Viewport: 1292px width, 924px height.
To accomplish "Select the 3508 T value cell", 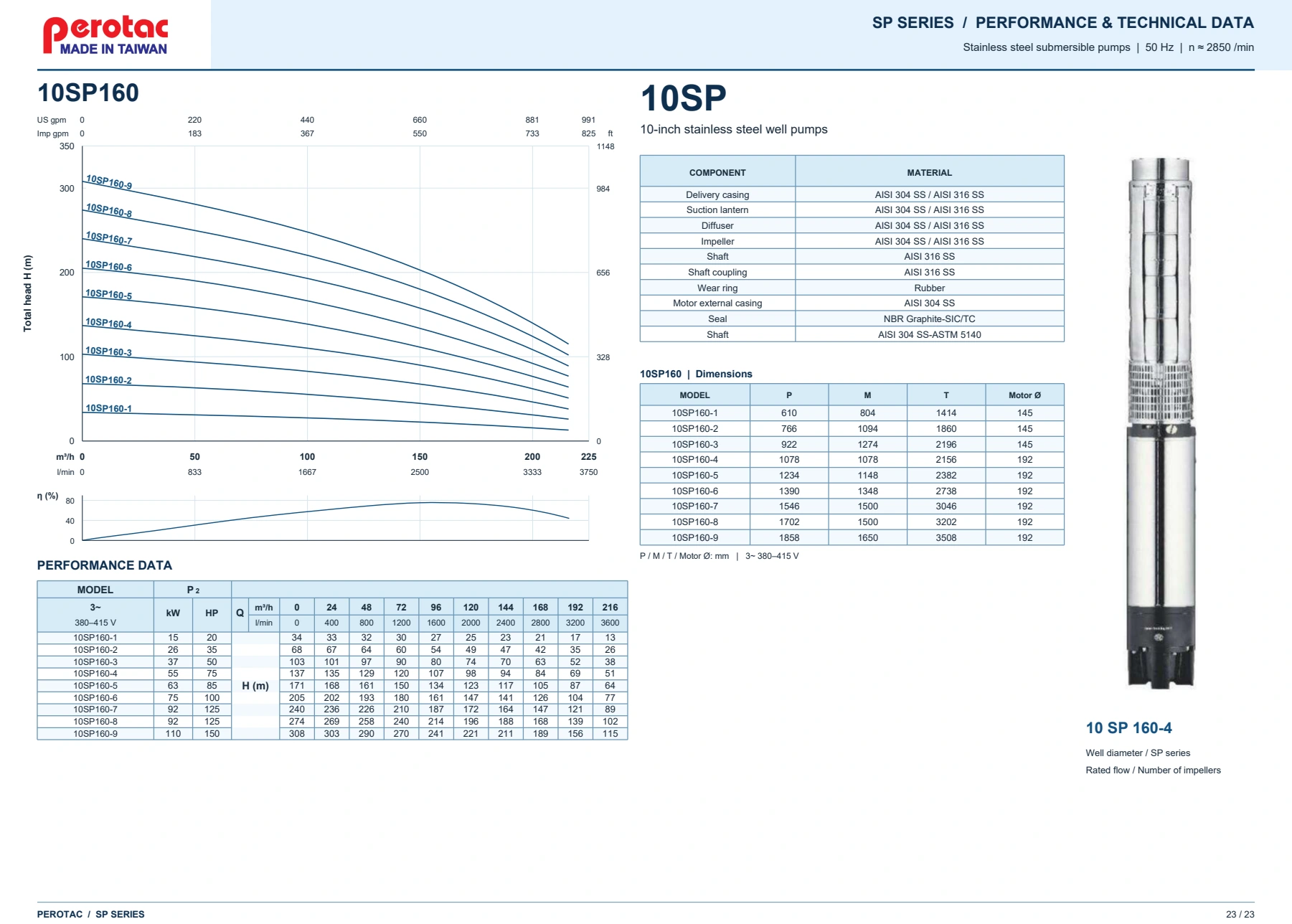I will (946, 538).
